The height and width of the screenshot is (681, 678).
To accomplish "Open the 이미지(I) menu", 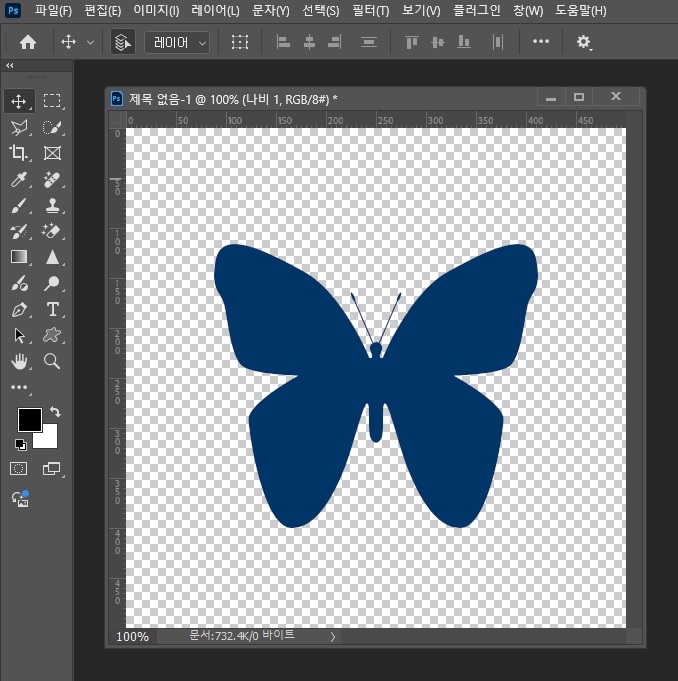I will click(x=156, y=10).
